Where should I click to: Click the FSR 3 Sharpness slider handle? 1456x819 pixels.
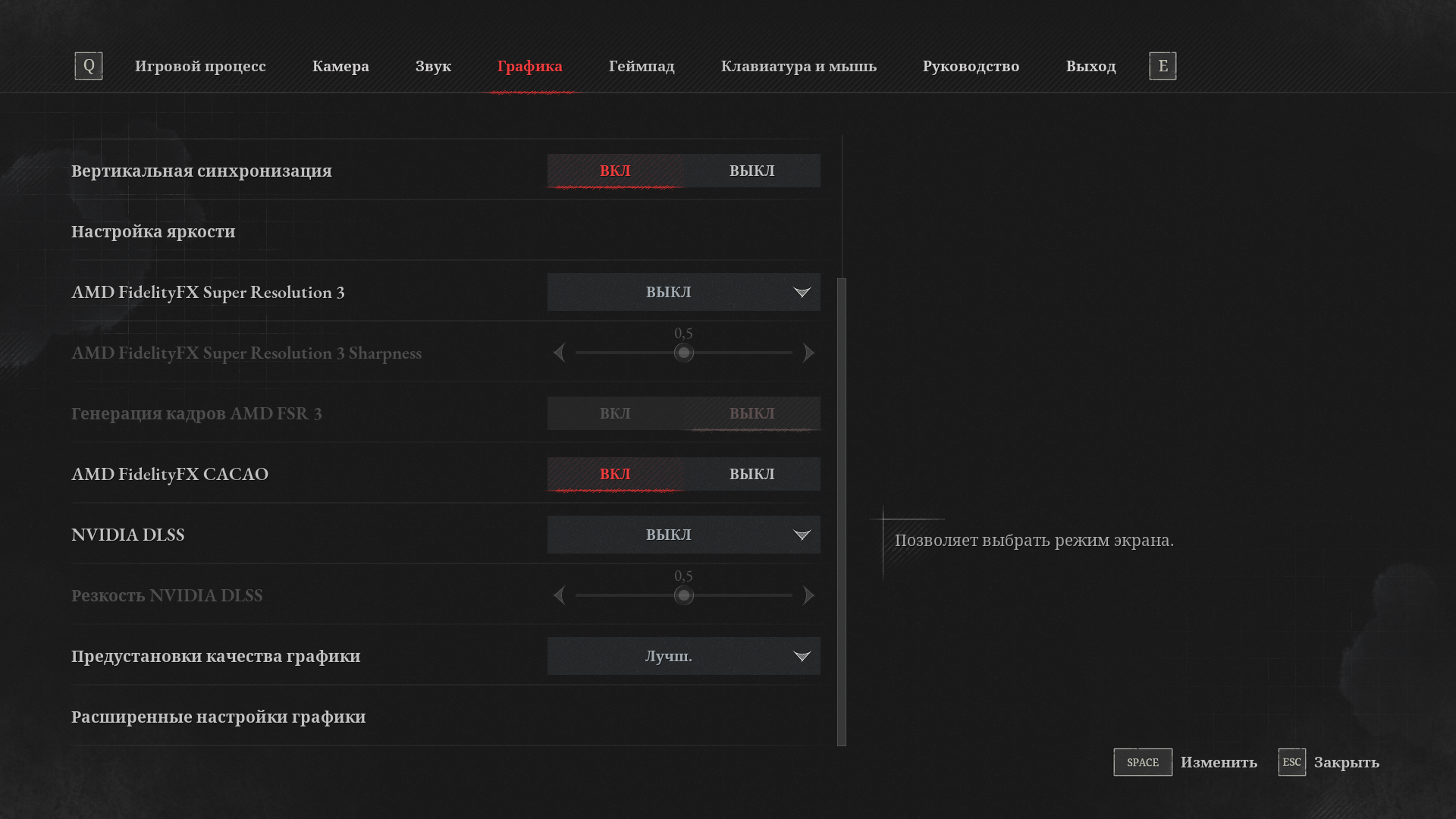[x=683, y=353]
